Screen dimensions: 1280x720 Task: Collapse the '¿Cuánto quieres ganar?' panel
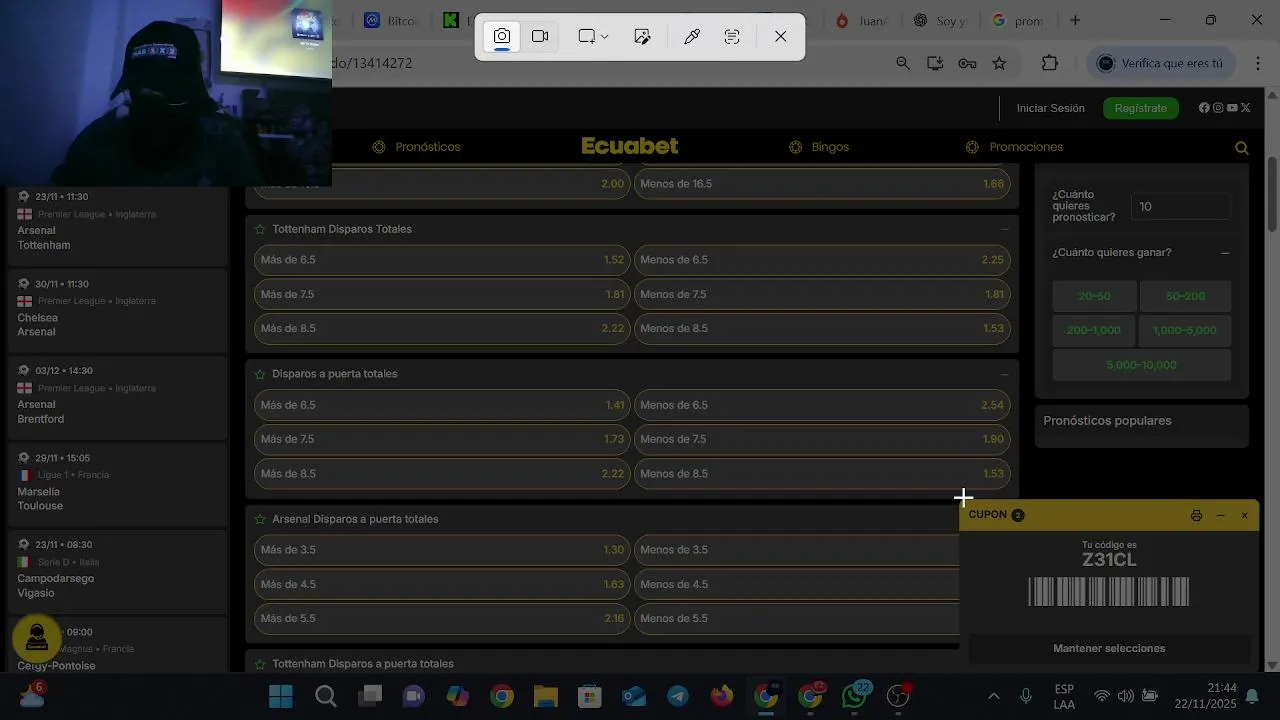coord(1225,253)
